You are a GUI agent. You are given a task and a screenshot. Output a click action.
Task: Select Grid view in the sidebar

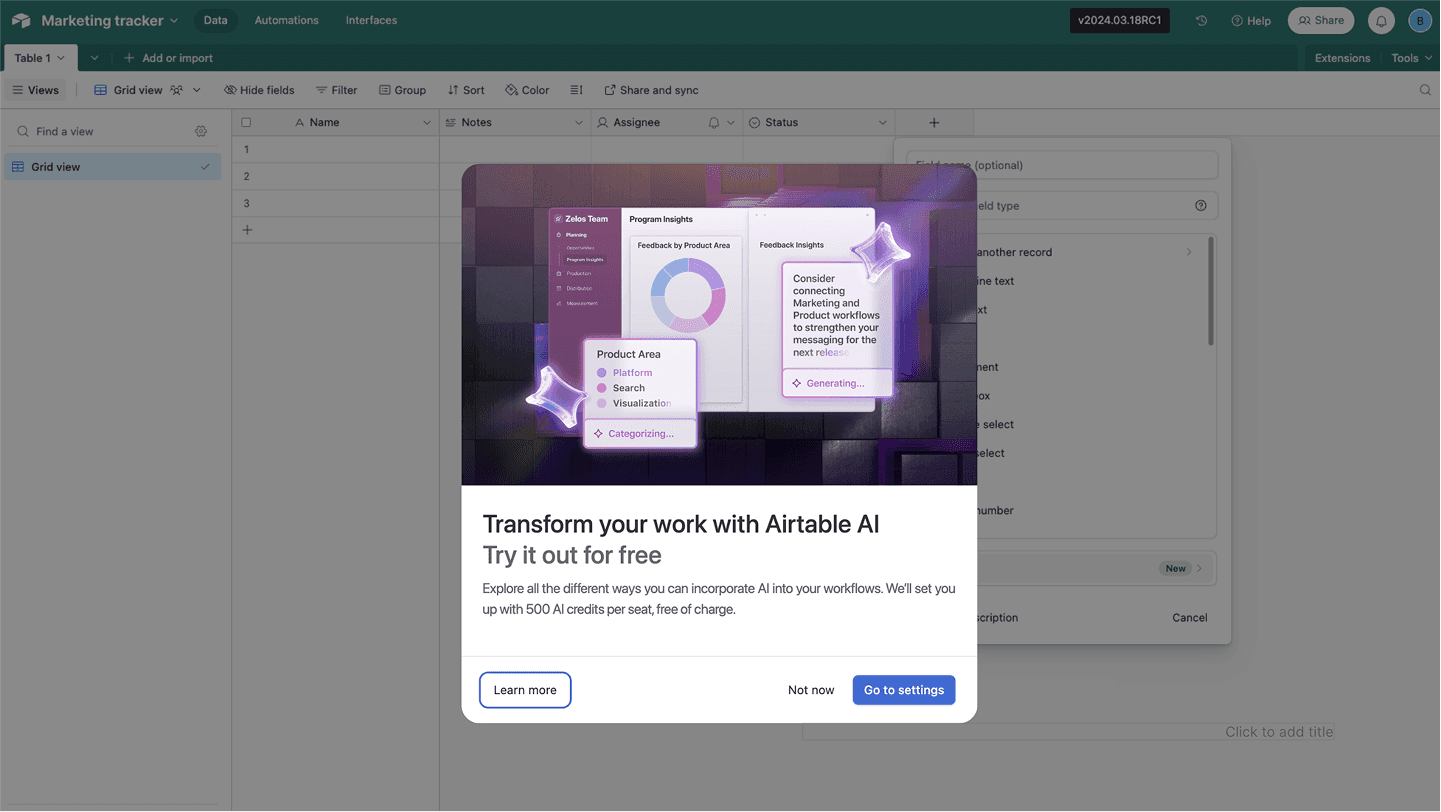[111, 167]
